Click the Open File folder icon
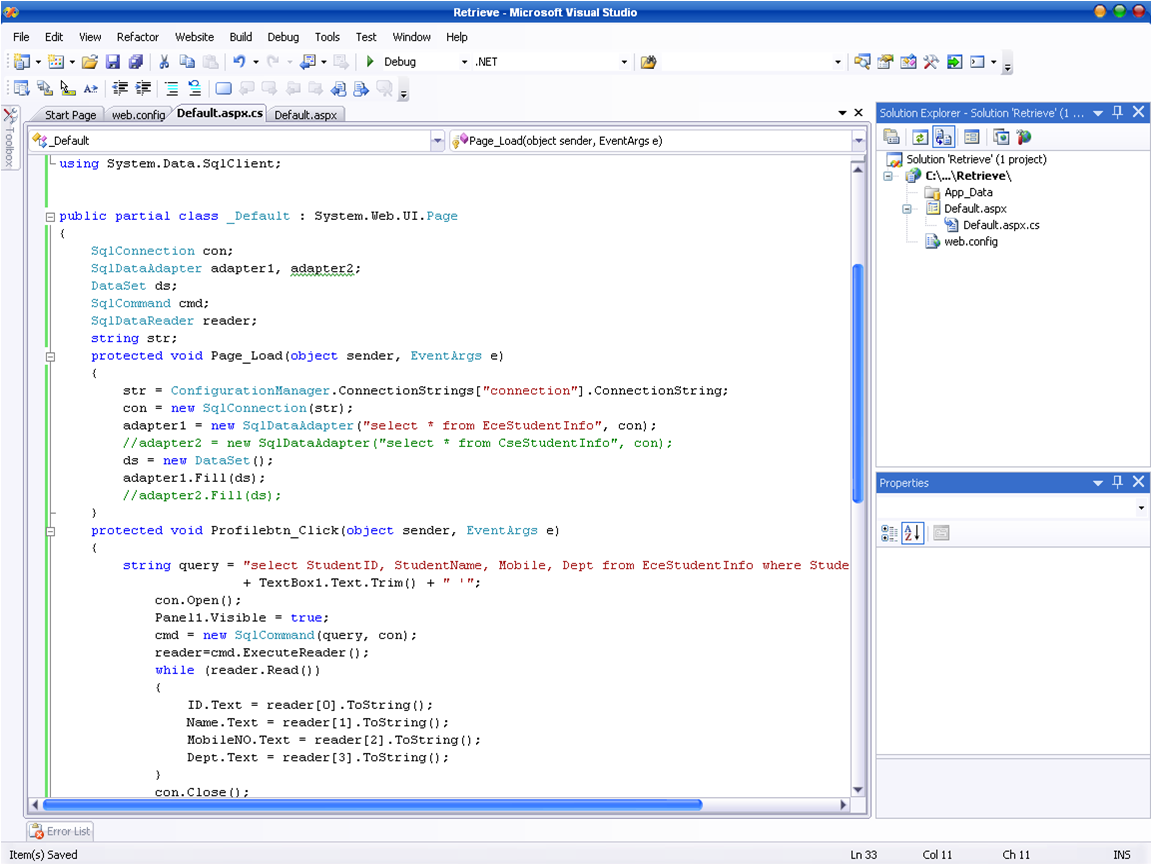This screenshot has width=1152, height=865. click(x=90, y=62)
